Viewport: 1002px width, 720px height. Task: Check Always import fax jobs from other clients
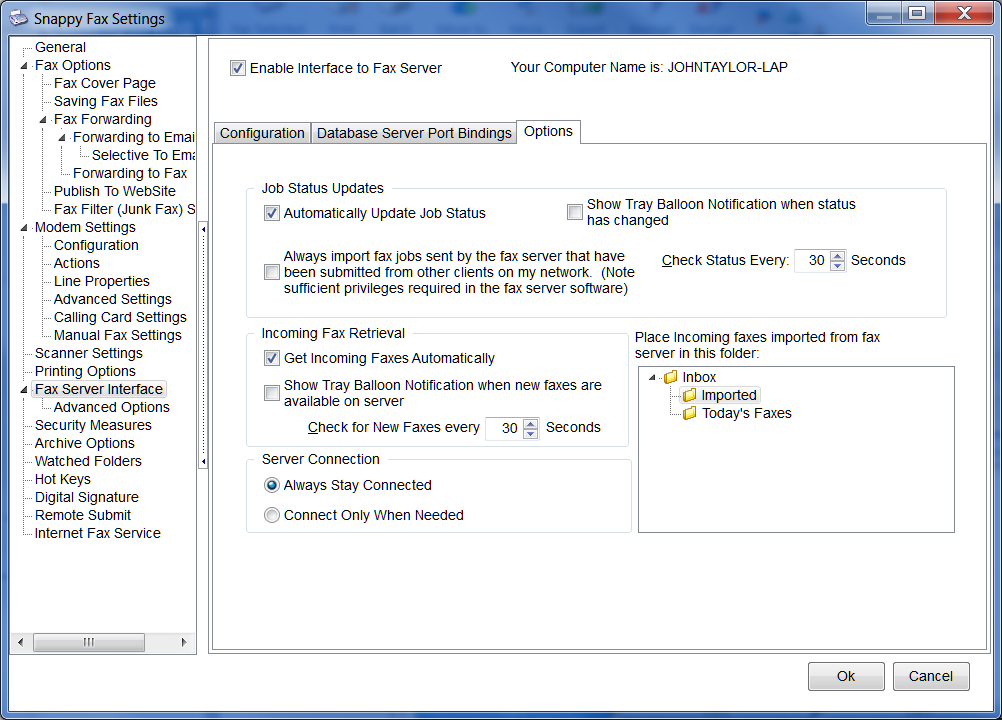(x=272, y=272)
